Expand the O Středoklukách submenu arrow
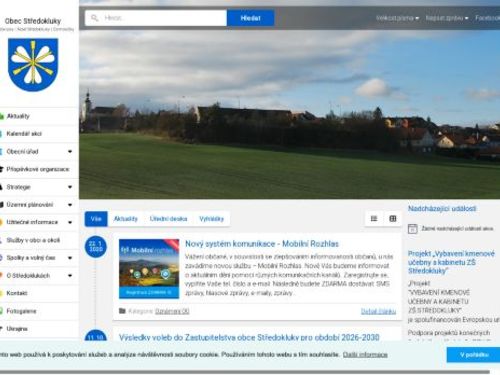The image size is (500, 375). (x=70, y=276)
